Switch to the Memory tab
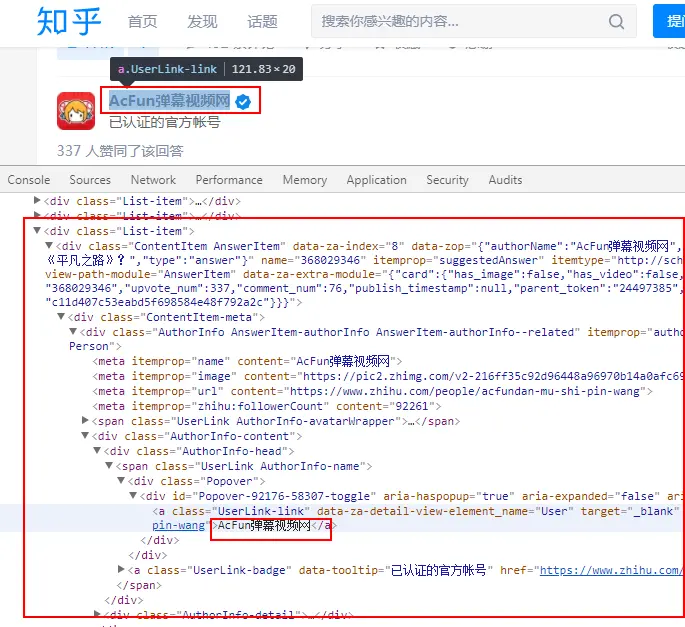The image size is (685, 627). (x=305, y=180)
